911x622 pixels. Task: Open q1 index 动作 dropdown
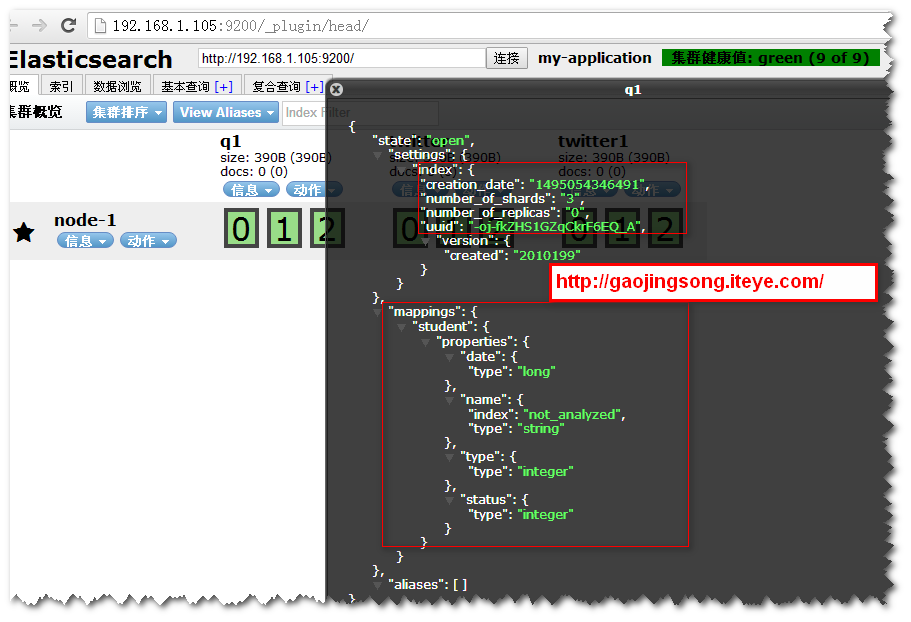click(314, 189)
